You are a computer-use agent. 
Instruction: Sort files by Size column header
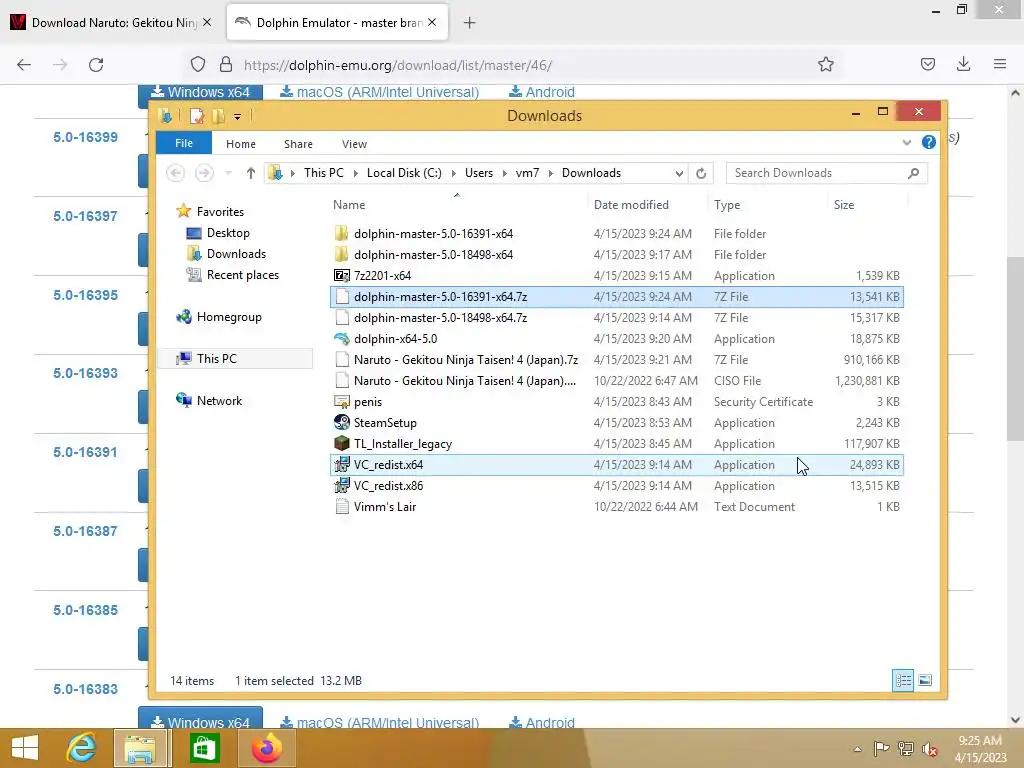coord(867,204)
